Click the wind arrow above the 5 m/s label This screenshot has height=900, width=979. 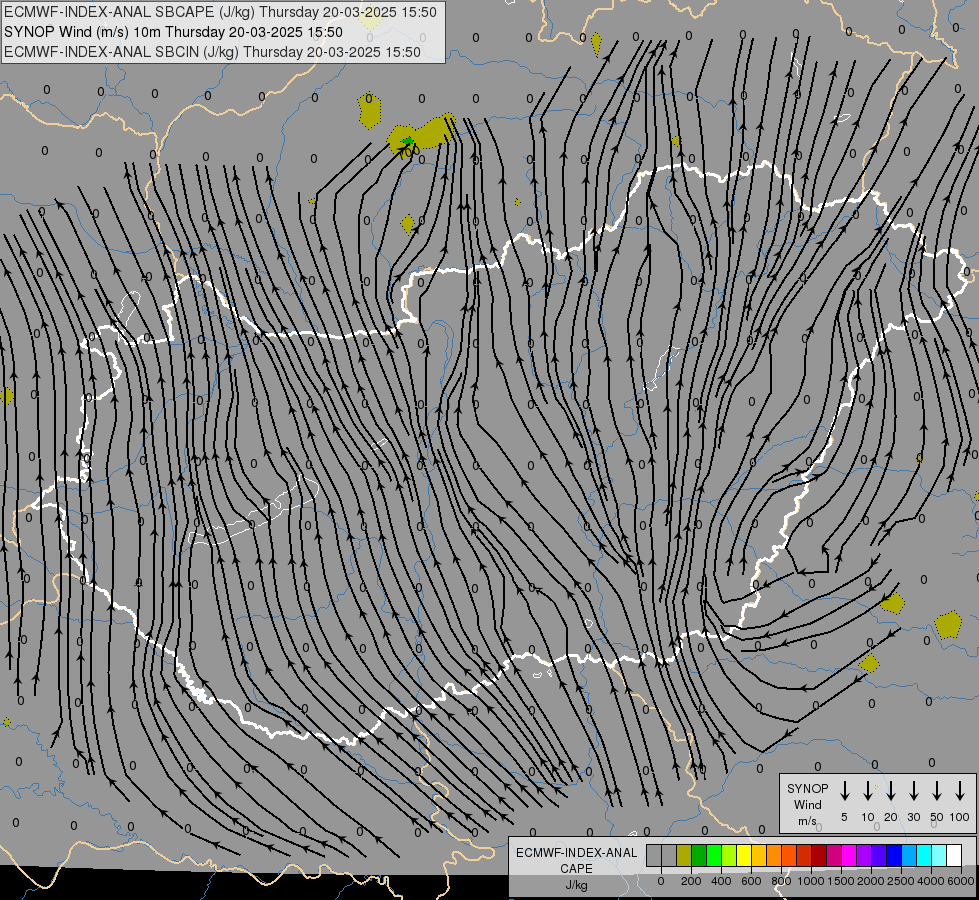coord(844,791)
